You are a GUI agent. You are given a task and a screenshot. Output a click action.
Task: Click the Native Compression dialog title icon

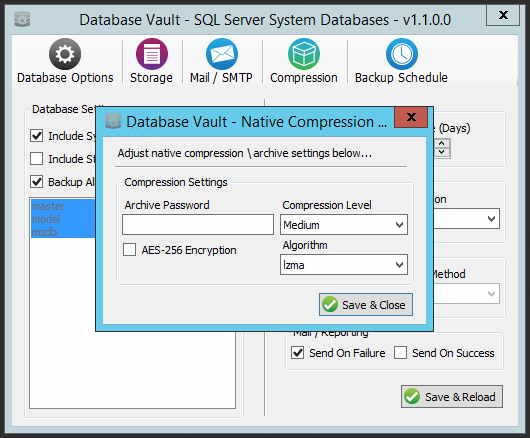pos(113,122)
